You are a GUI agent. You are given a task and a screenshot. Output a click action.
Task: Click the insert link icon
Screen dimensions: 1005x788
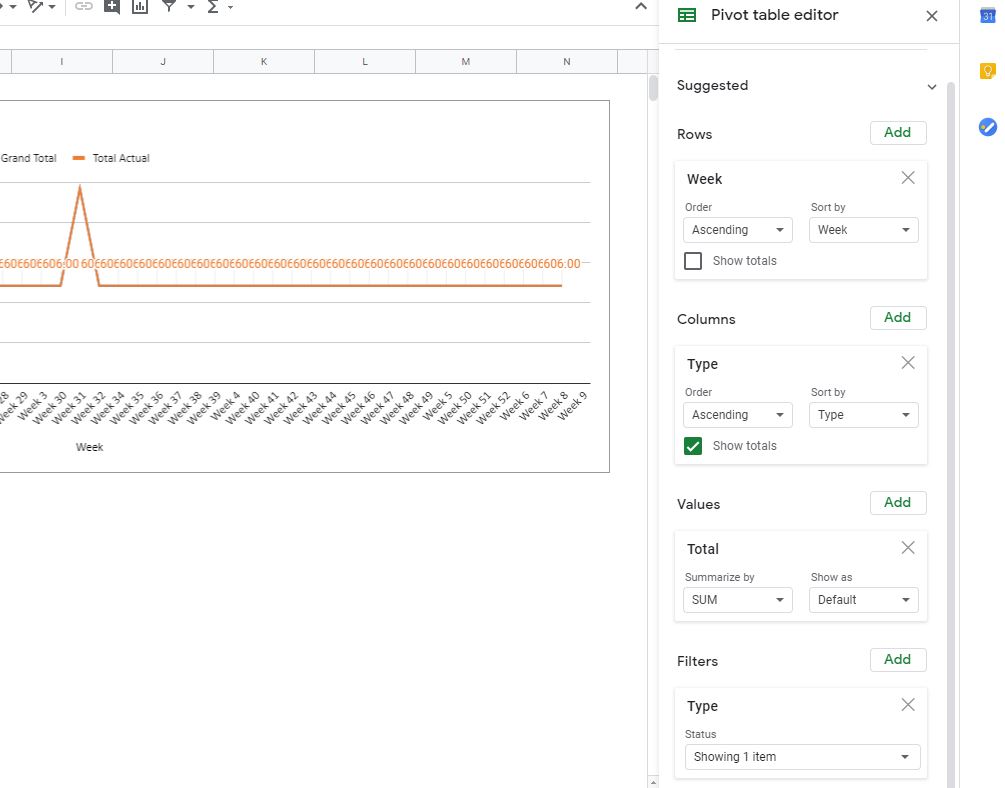click(x=84, y=7)
